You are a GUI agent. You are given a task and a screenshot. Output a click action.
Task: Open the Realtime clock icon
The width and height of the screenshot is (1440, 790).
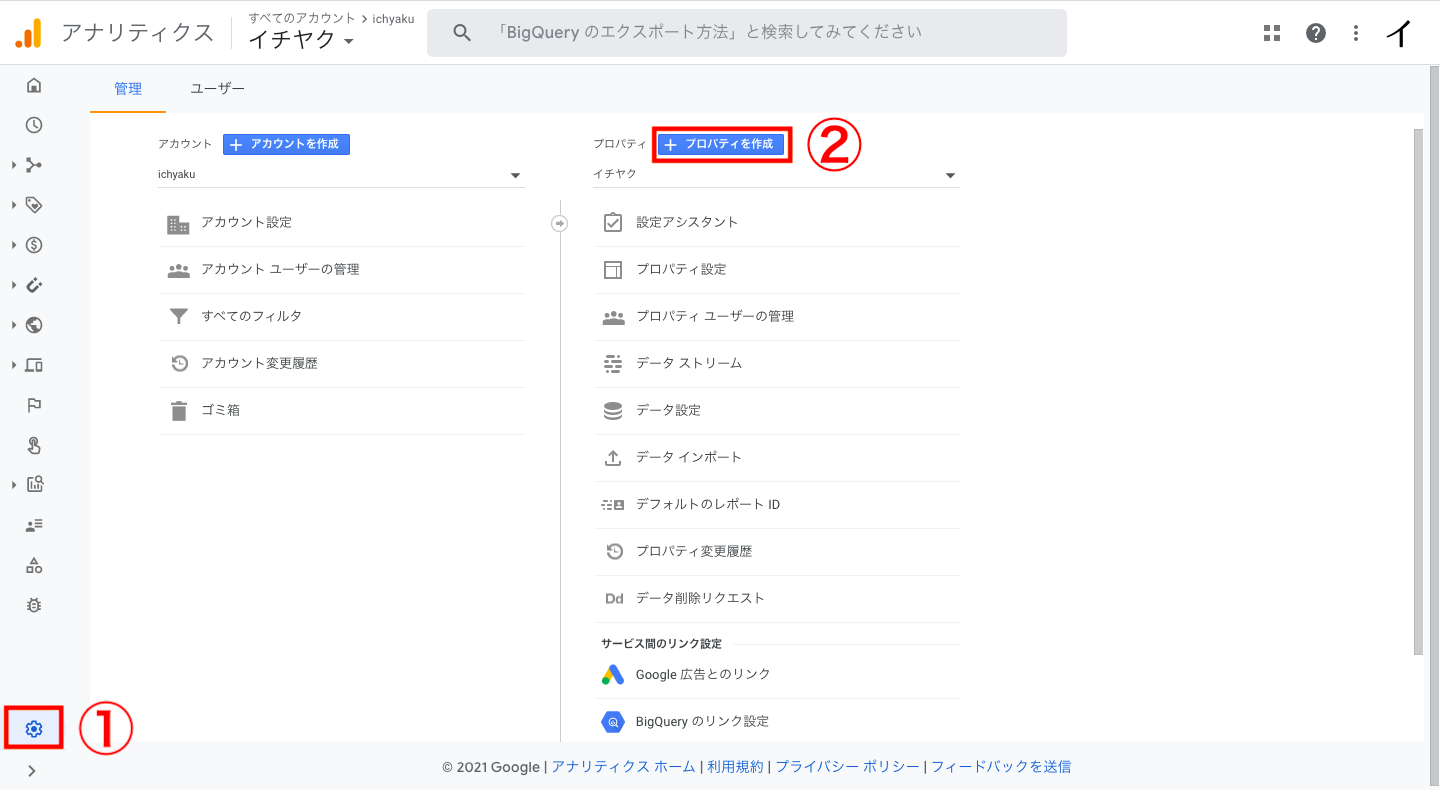34,125
